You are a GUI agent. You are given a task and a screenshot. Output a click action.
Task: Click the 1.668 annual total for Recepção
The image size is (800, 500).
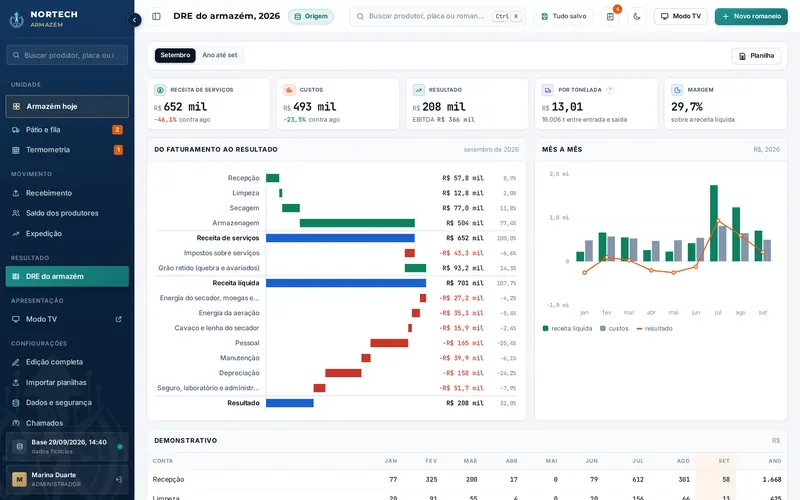click(x=772, y=480)
